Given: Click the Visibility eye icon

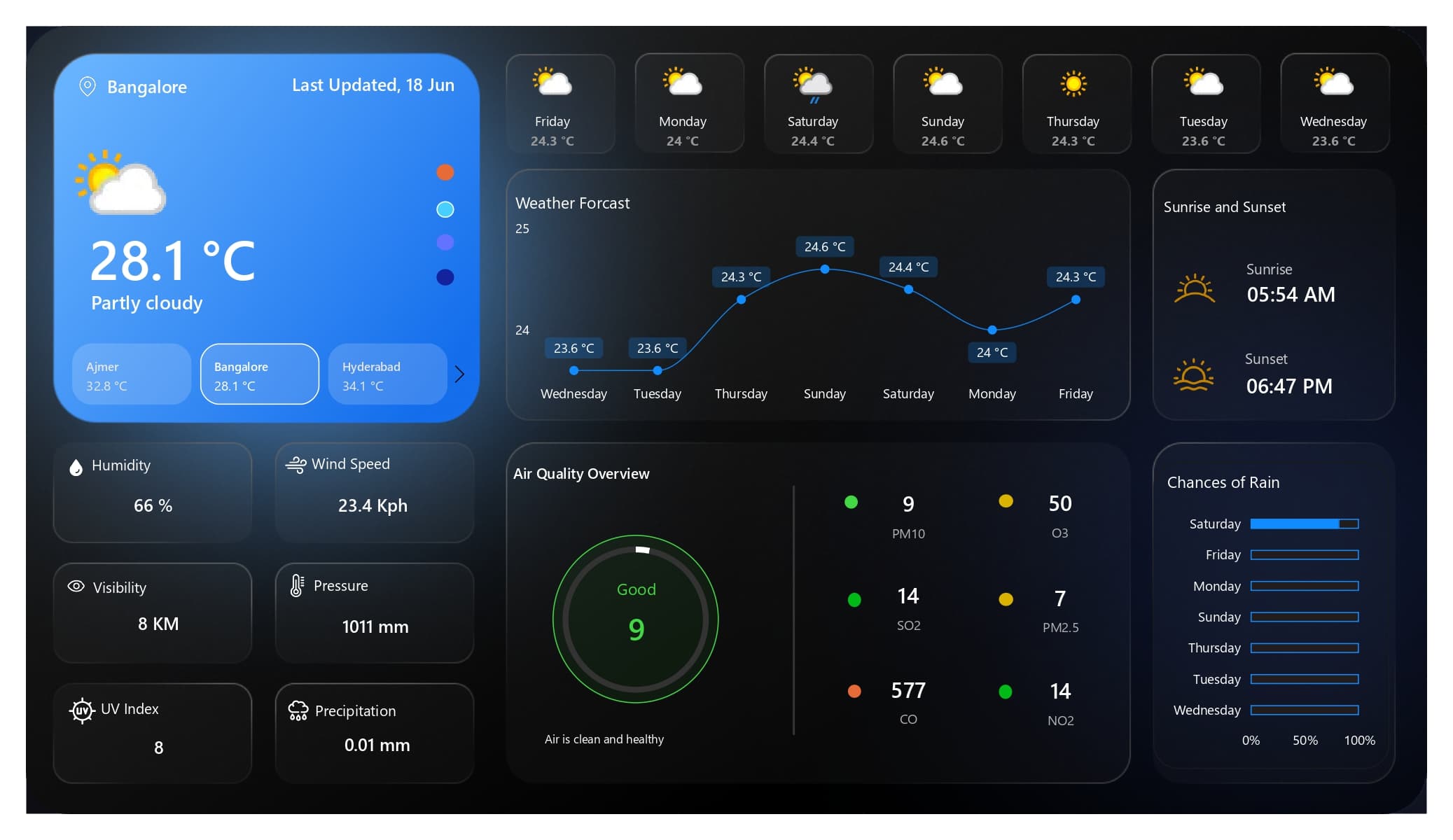Looking at the screenshot, I should click(76, 587).
